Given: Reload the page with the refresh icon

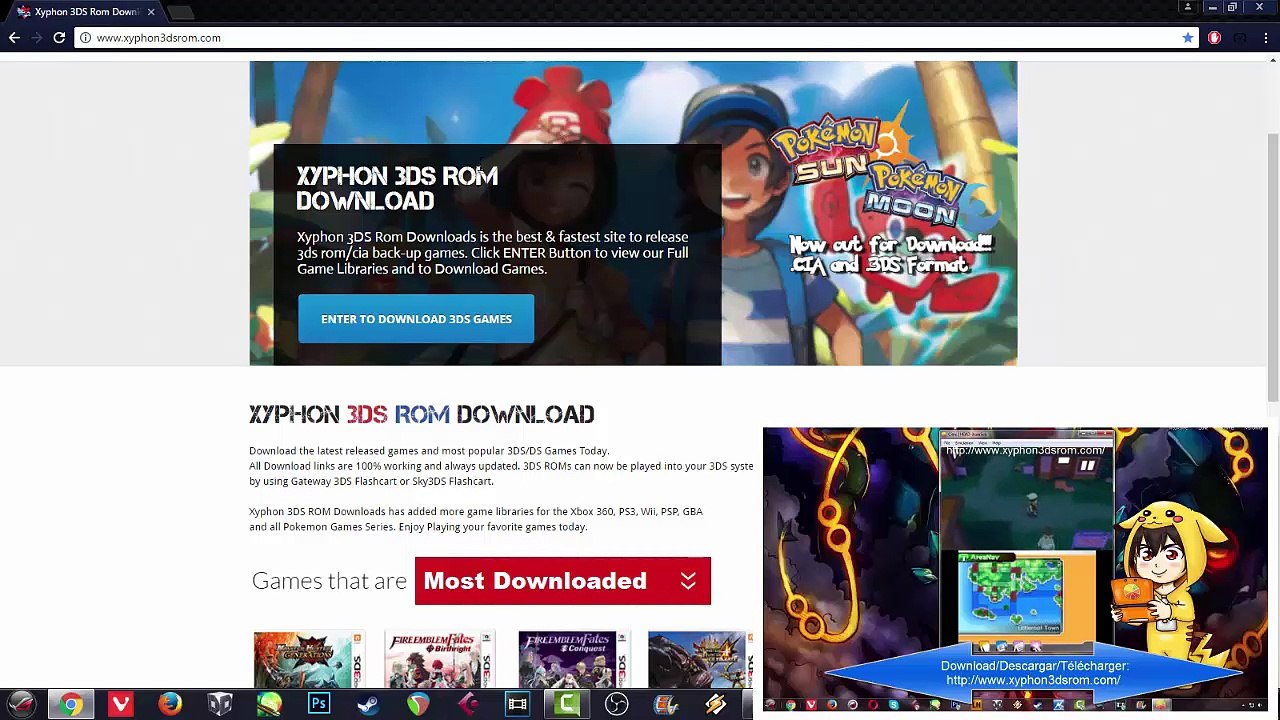Looking at the screenshot, I should pos(59,38).
